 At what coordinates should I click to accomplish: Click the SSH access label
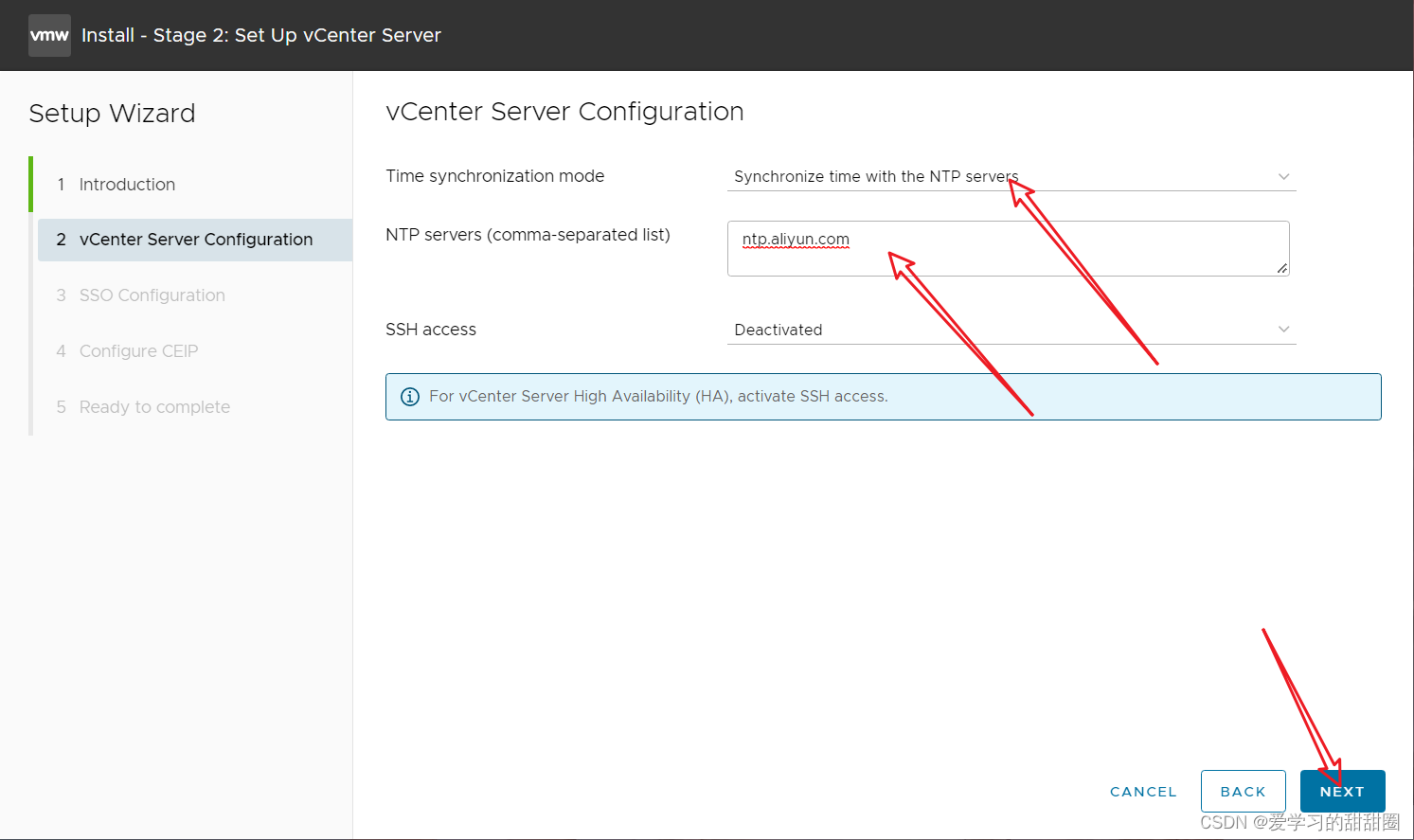click(x=431, y=330)
